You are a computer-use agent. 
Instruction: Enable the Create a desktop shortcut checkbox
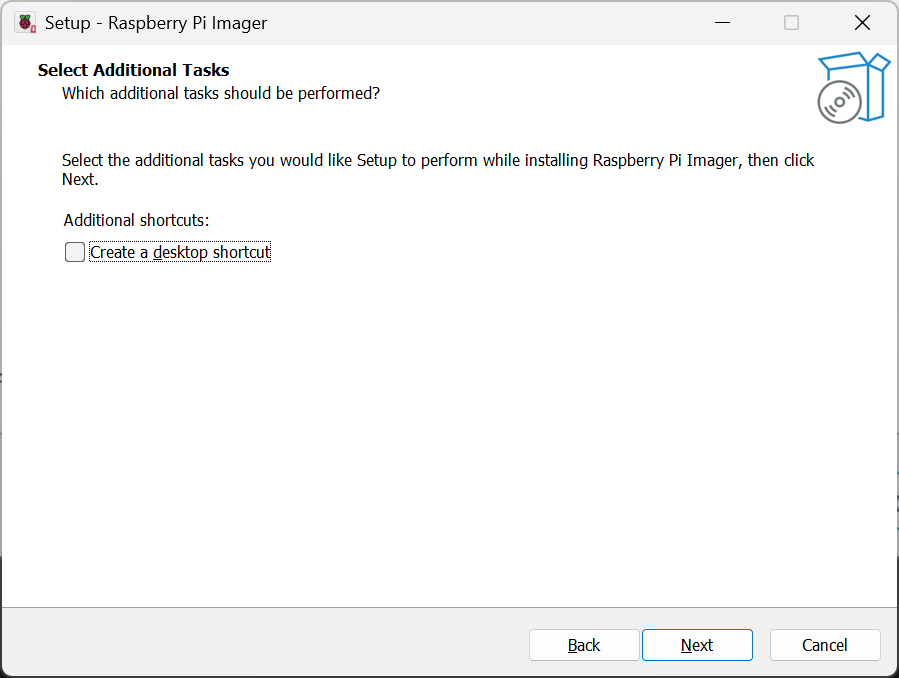point(75,252)
